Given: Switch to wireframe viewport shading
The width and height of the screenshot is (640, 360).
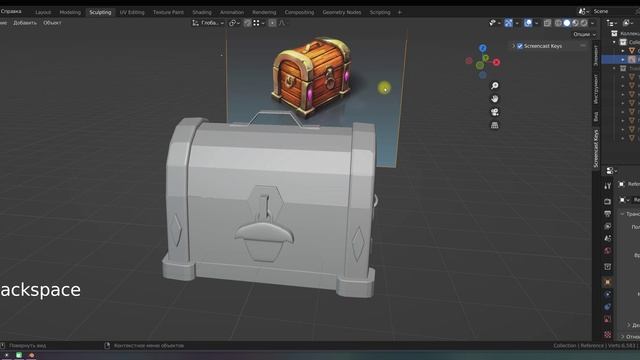Looking at the screenshot, I should pos(558,23).
